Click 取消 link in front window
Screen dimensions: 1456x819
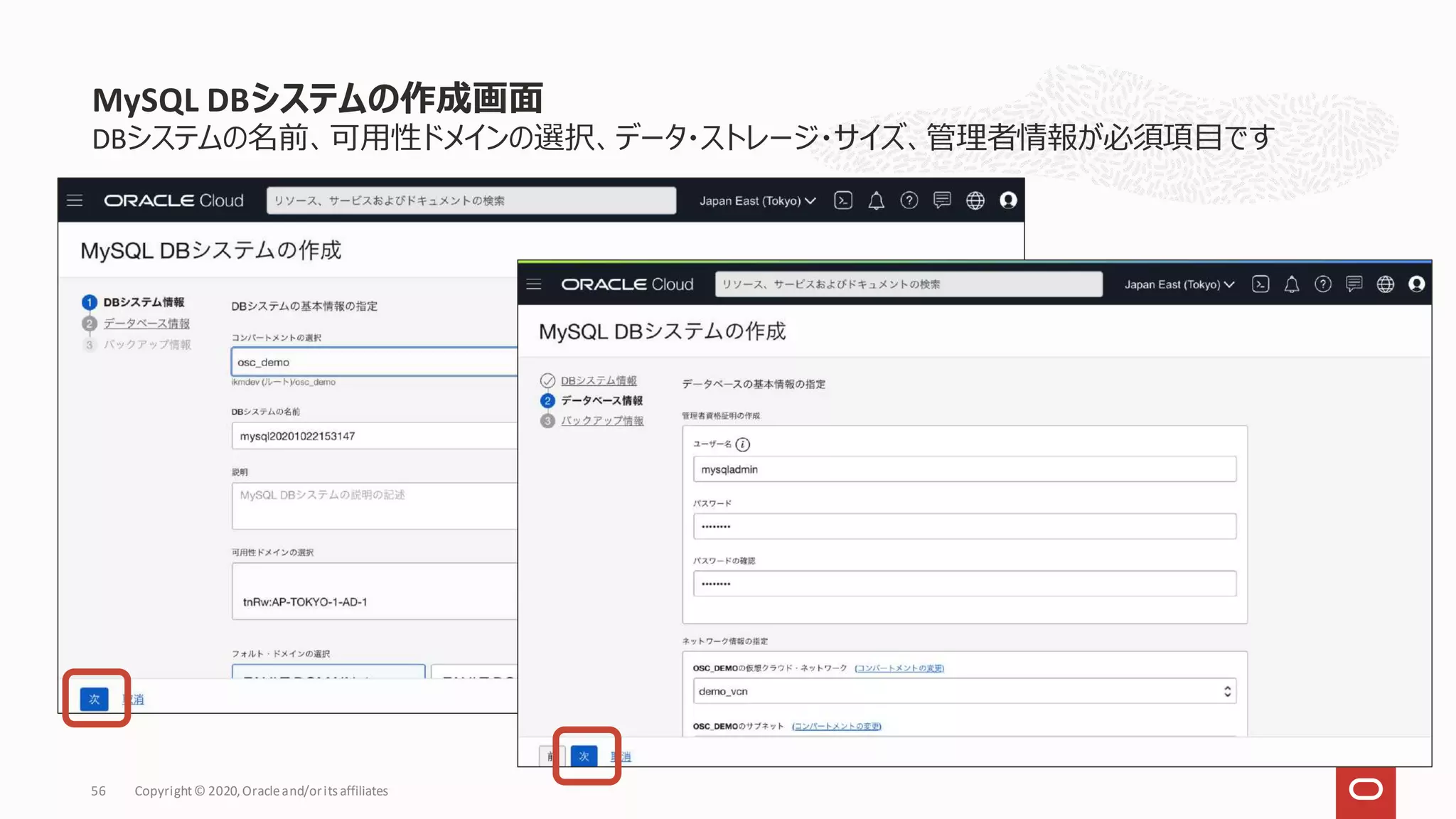(x=621, y=756)
